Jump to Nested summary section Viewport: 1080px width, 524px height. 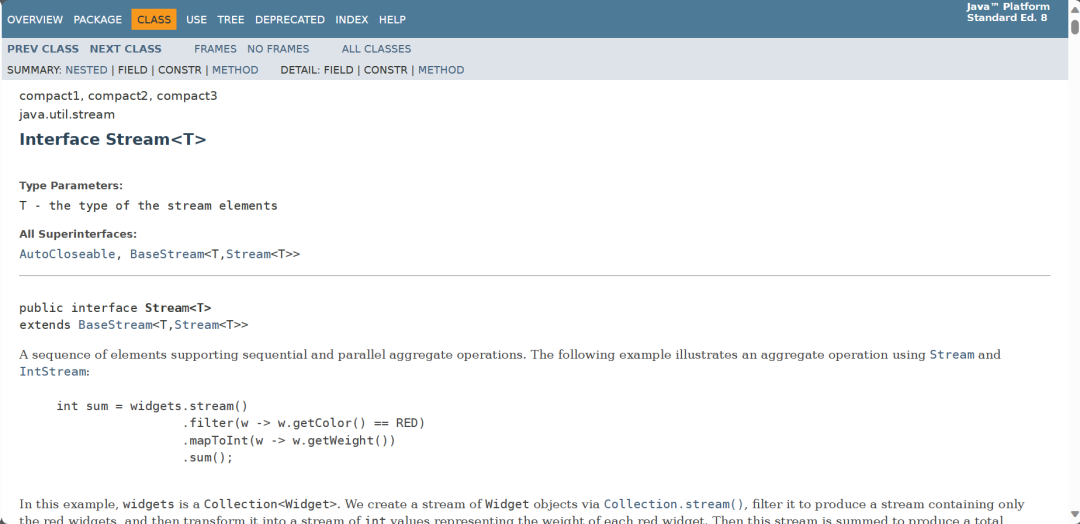(86, 70)
